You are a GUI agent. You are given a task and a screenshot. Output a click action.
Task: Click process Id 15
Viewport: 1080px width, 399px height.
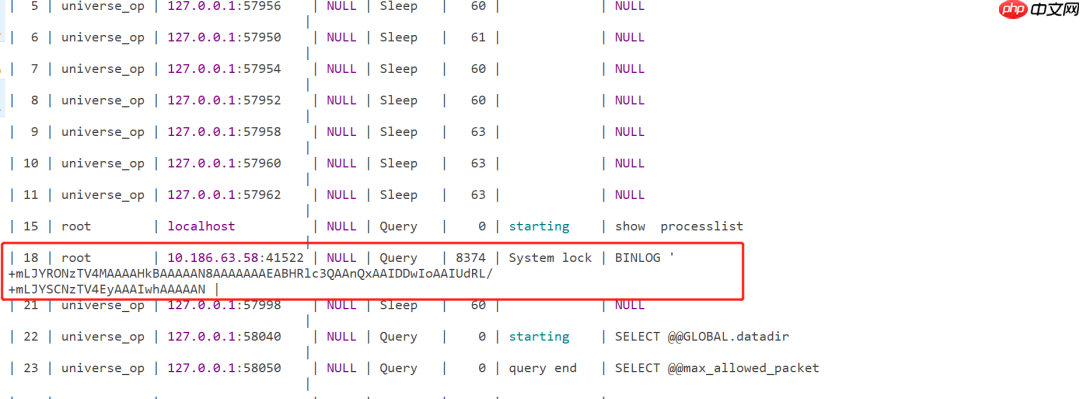(x=30, y=226)
